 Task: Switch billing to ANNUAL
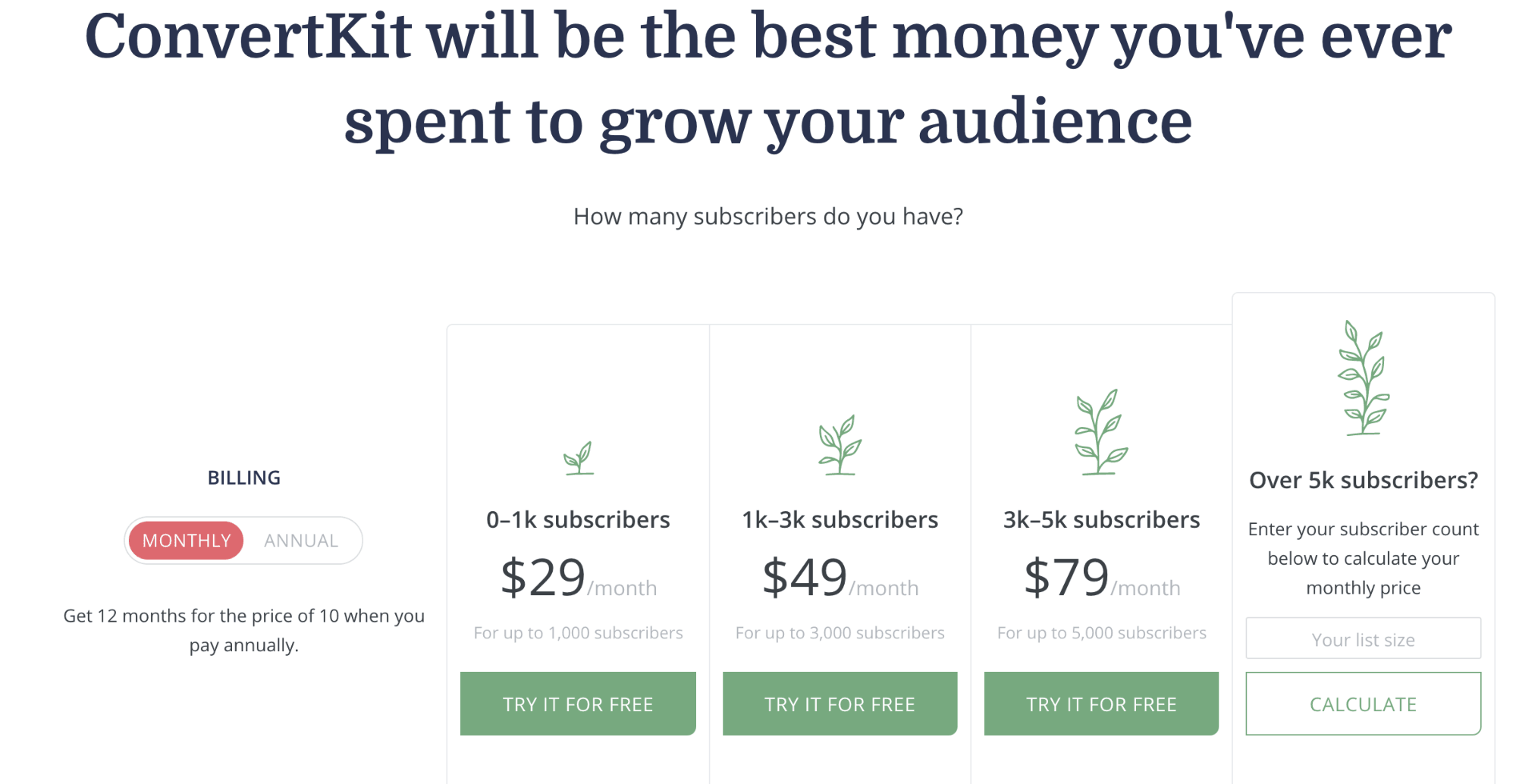(301, 541)
